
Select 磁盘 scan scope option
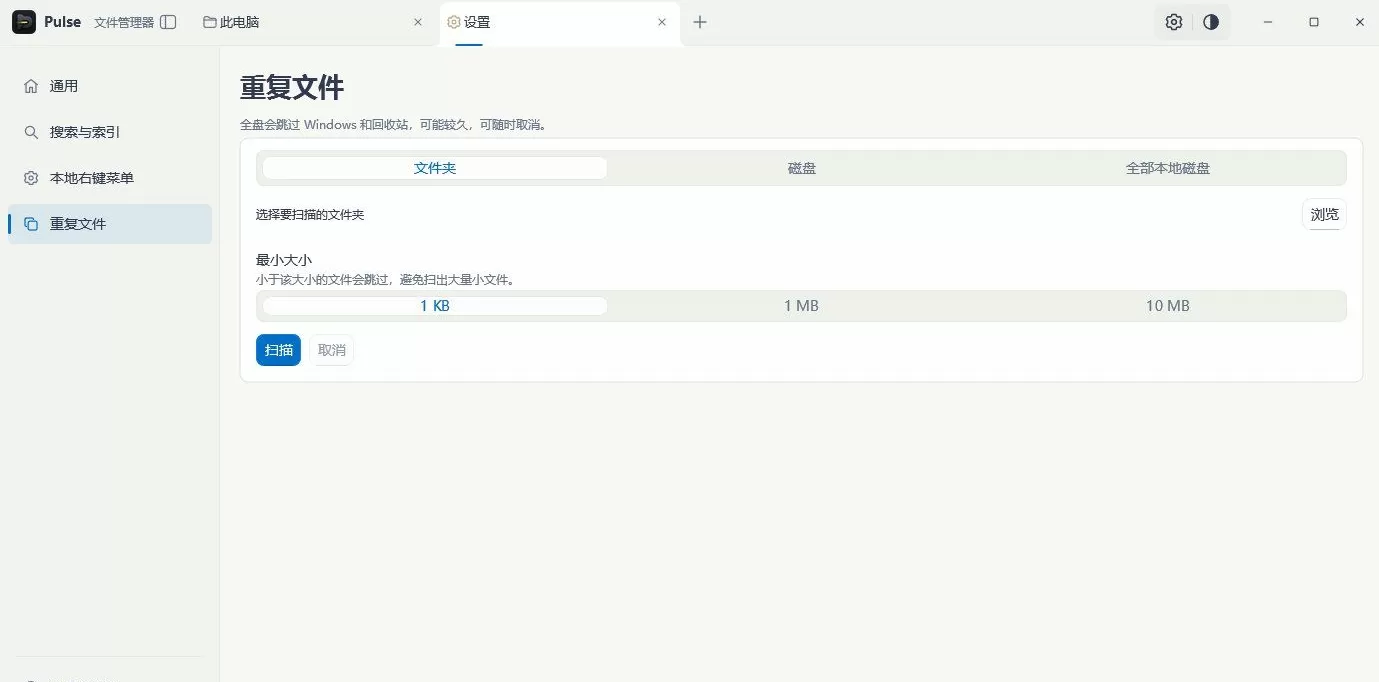click(x=801, y=168)
